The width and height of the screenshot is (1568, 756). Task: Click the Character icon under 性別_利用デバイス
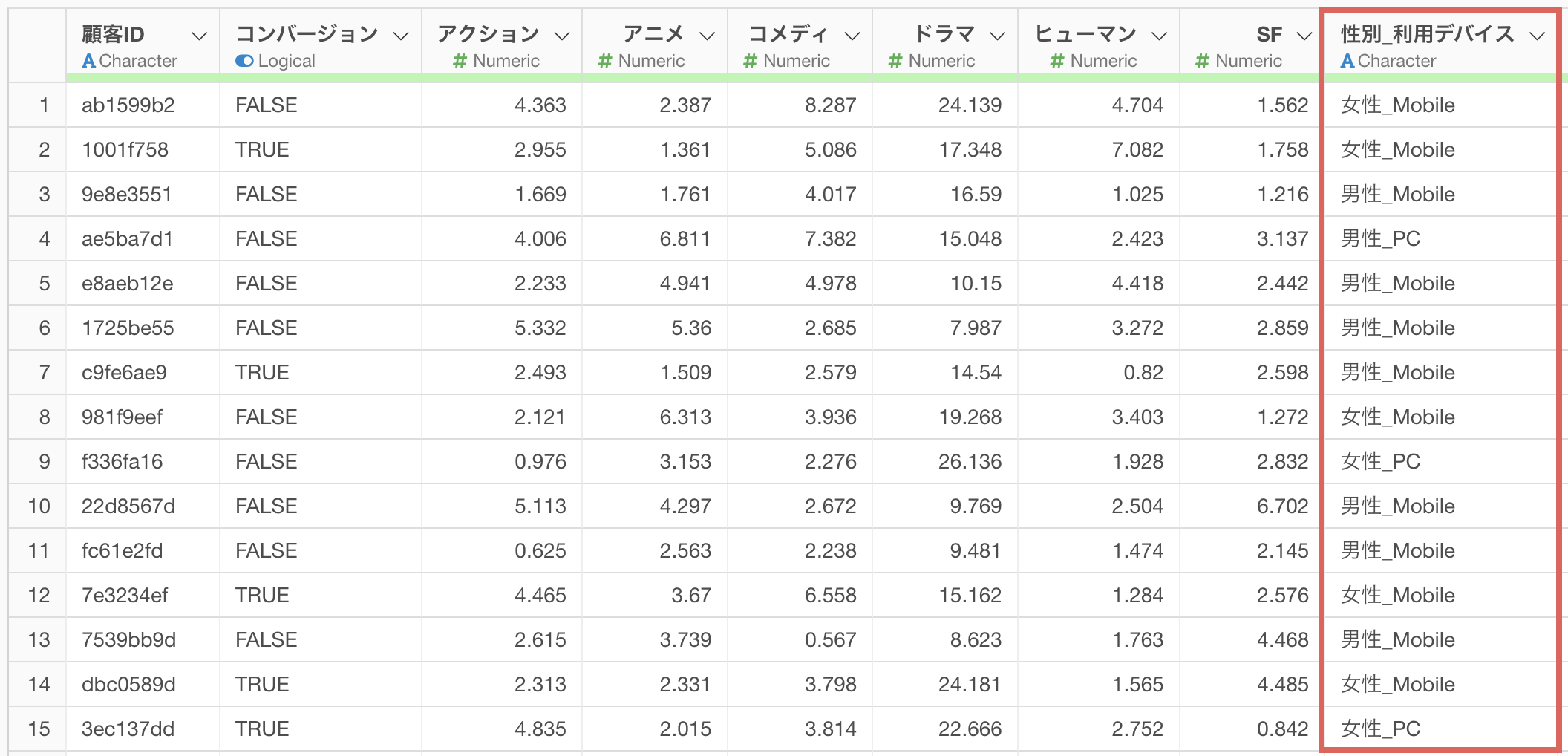1347,61
